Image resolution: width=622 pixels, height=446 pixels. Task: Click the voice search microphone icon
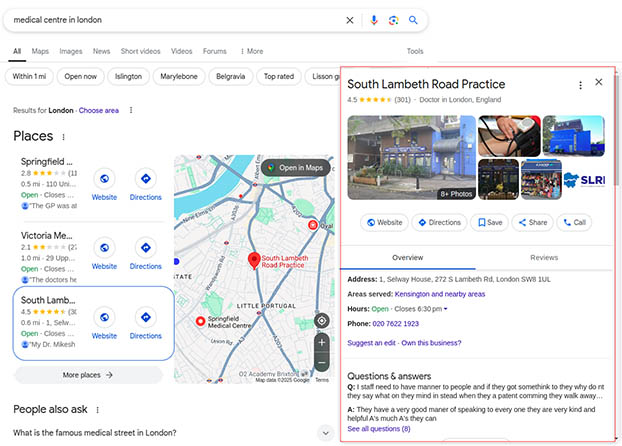(x=374, y=20)
